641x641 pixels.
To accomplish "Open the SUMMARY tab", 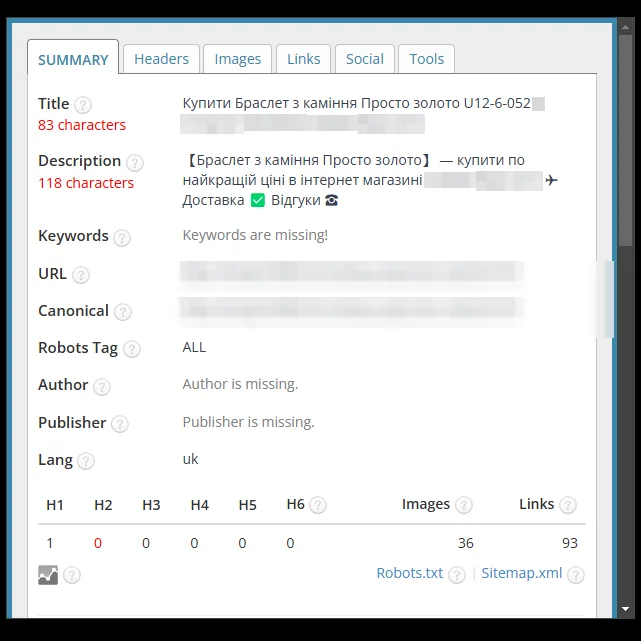I will pos(73,57).
